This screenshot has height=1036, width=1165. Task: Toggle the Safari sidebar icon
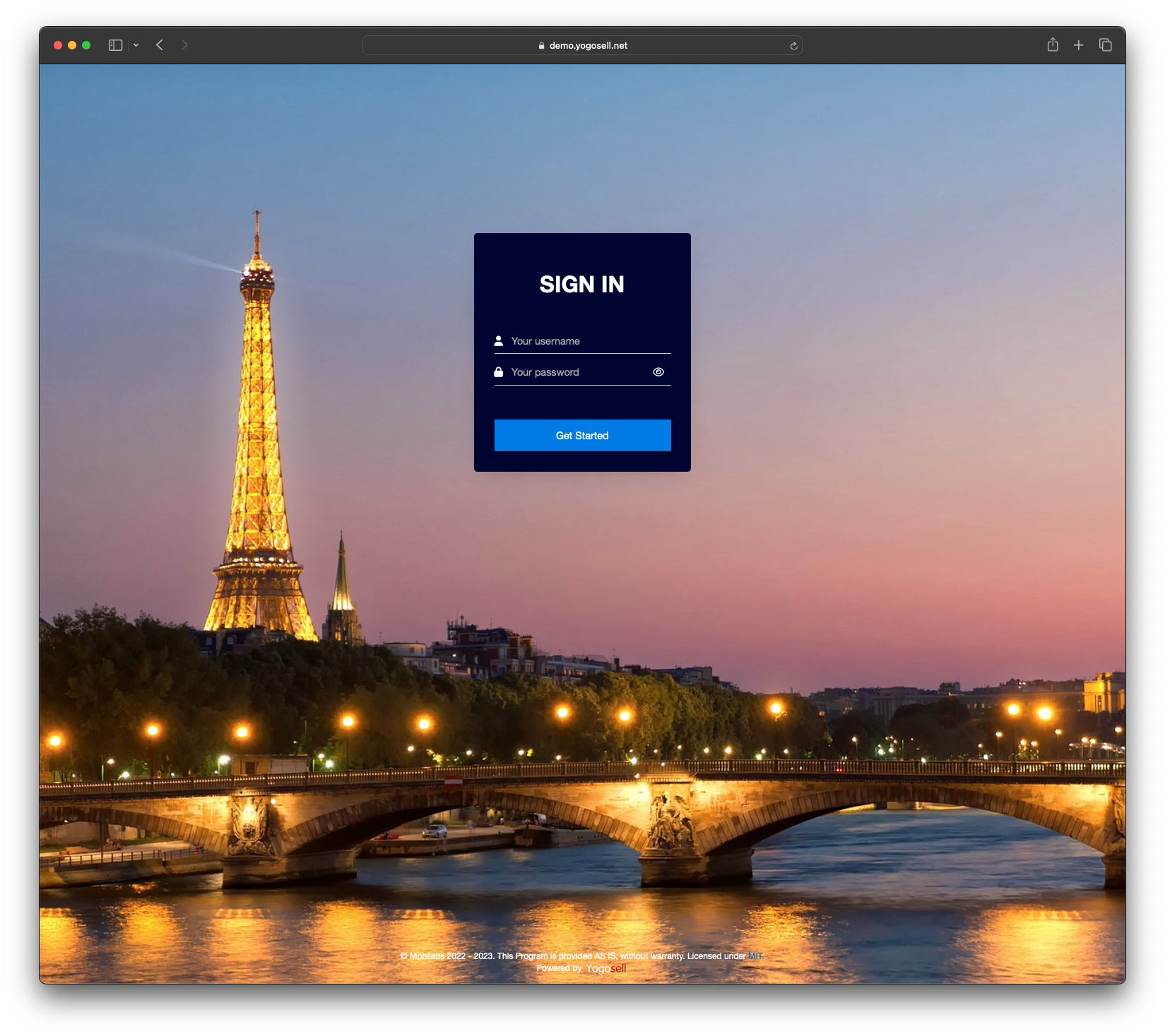pyautogui.click(x=115, y=45)
